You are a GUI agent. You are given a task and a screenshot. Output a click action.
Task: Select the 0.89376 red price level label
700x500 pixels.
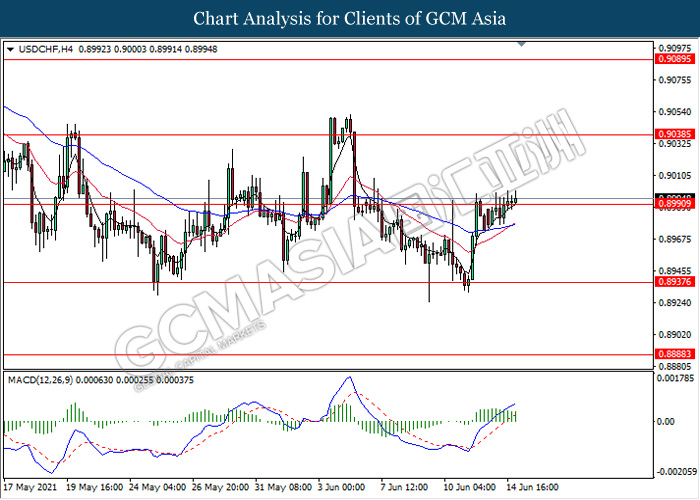click(x=675, y=282)
